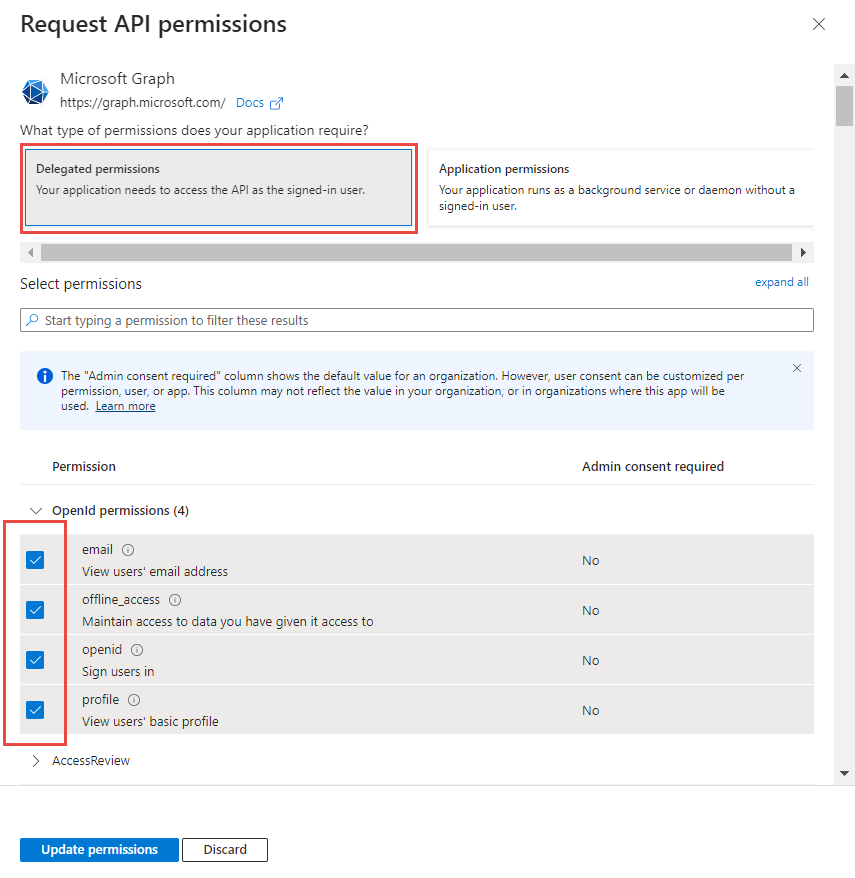Click the info icon next to email

[128, 550]
